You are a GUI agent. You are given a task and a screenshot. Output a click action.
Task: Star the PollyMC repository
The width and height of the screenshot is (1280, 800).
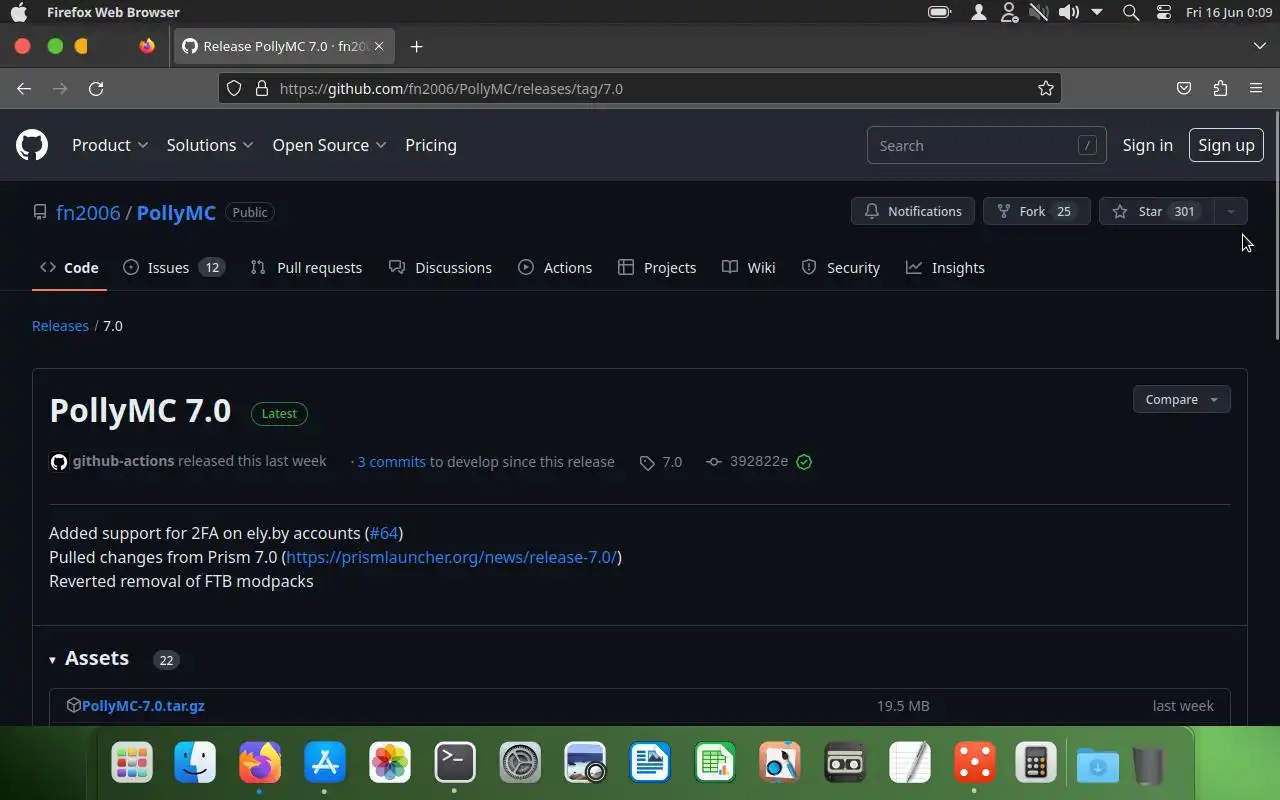pyautogui.click(x=1157, y=211)
